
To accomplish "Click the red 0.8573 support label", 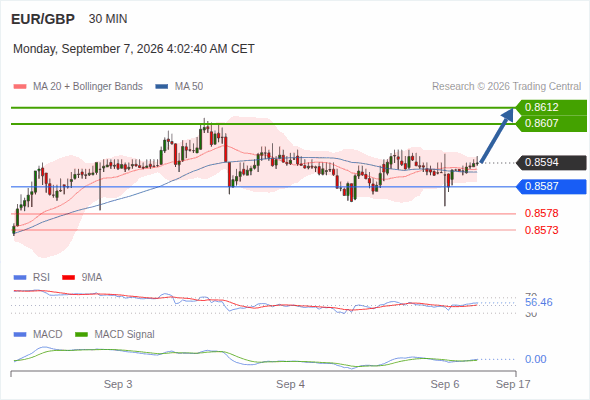I will tap(541, 230).
